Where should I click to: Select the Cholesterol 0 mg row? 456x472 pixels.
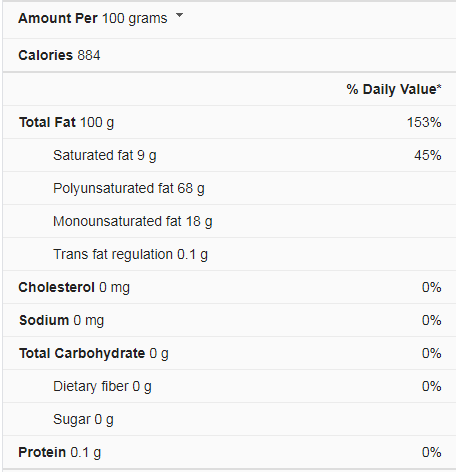pyautogui.click(x=229, y=287)
